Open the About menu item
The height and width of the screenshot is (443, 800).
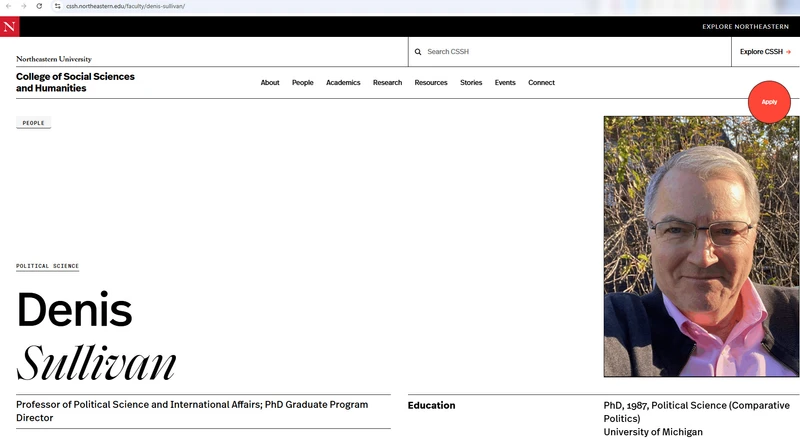[x=270, y=83]
